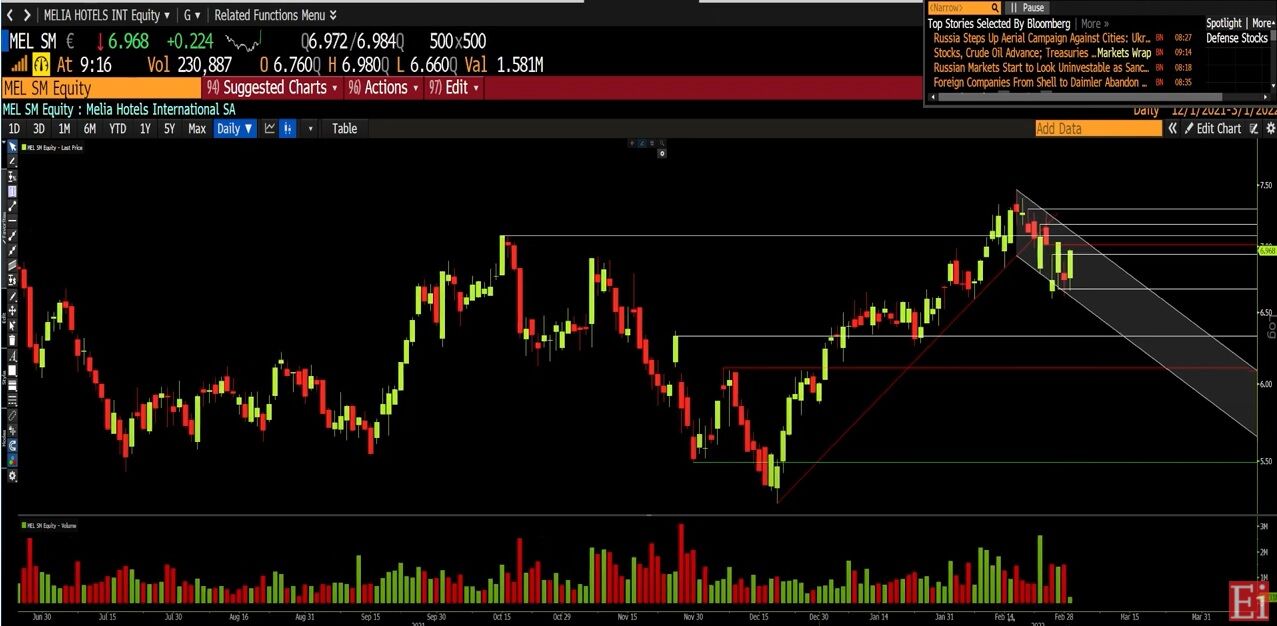Select the 5Y range
The width and height of the screenshot is (1277, 626).
(170, 128)
